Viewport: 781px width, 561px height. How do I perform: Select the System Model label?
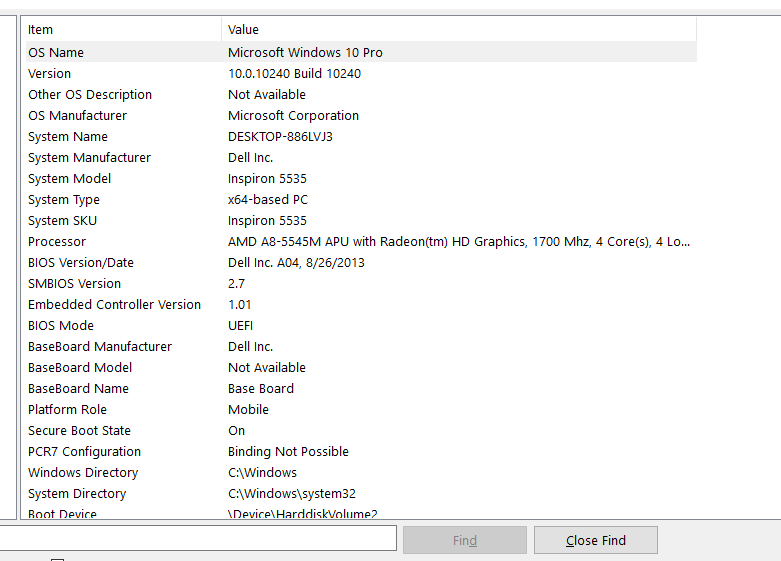point(69,178)
